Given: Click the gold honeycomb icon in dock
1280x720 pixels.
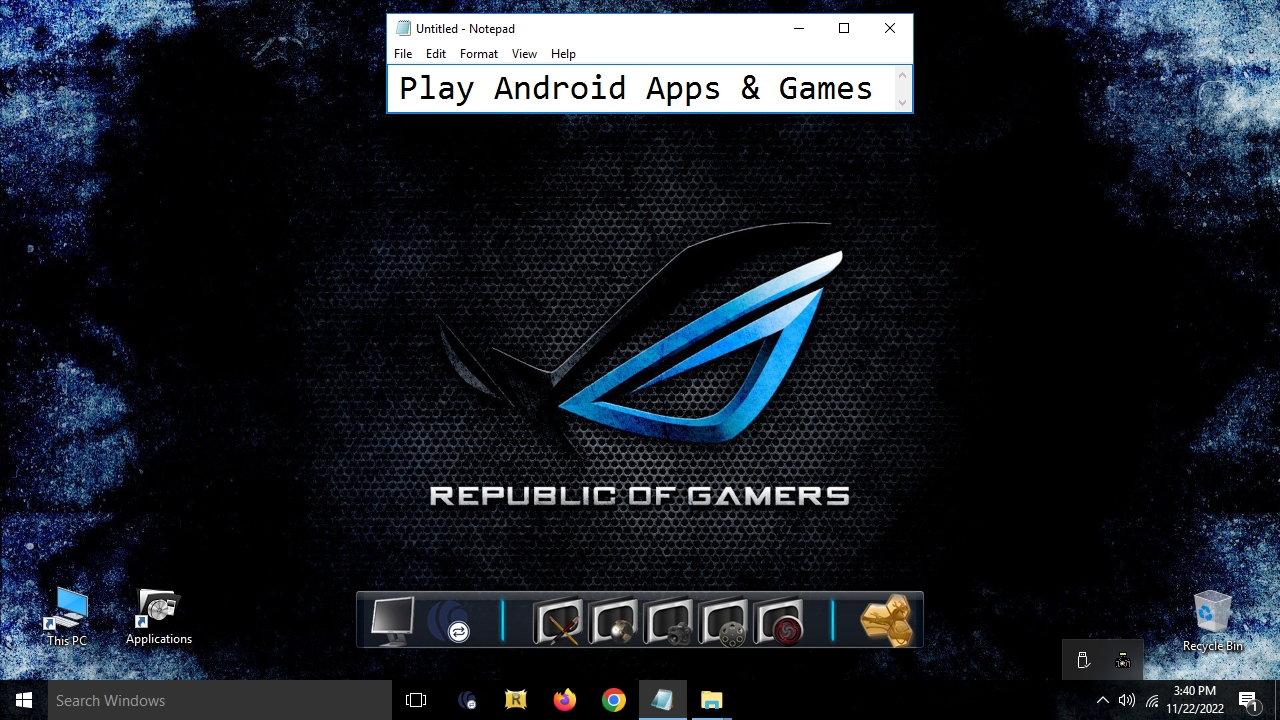Looking at the screenshot, I should [886, 620].
